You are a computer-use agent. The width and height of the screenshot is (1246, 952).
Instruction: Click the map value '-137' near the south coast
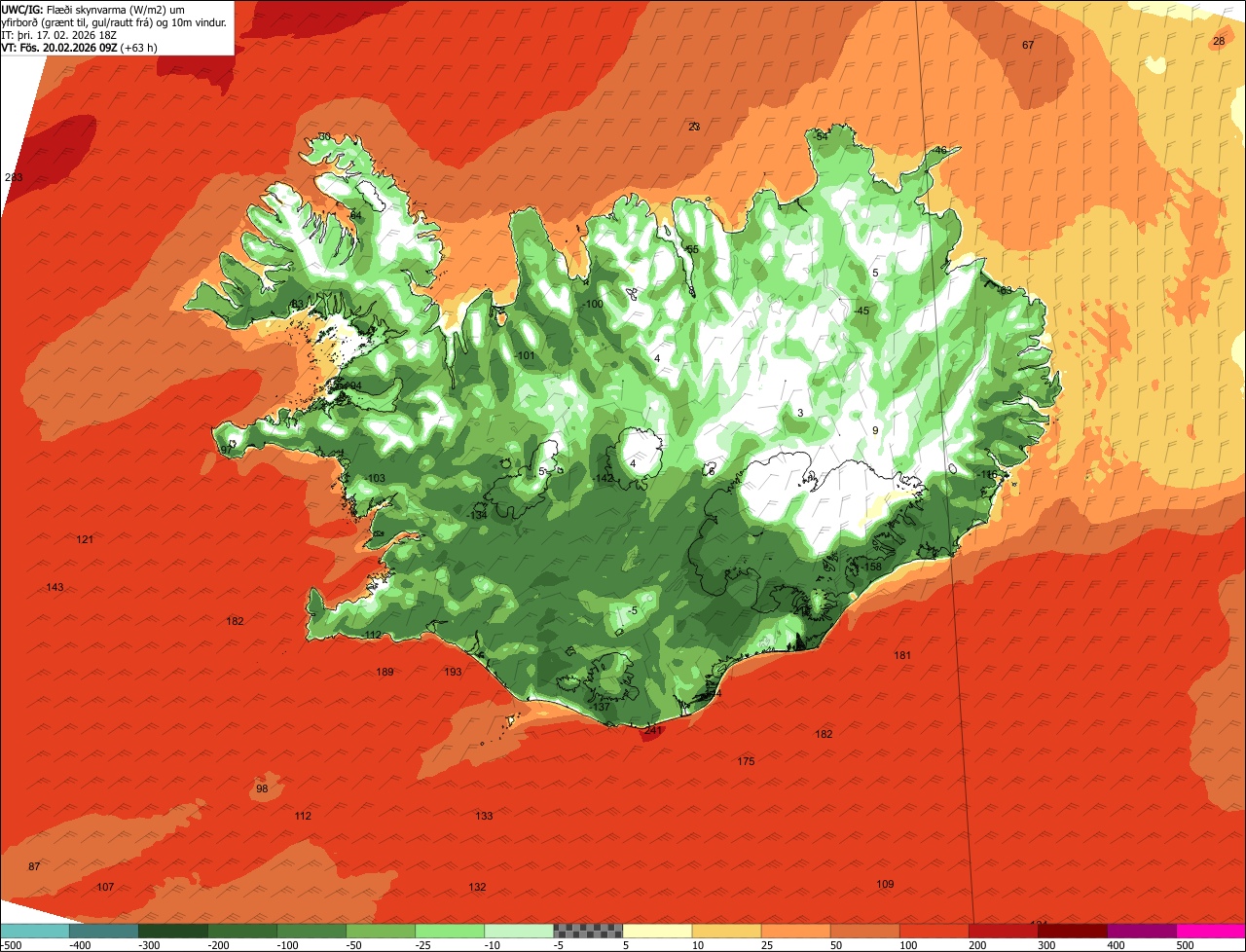tap(600, 707)
